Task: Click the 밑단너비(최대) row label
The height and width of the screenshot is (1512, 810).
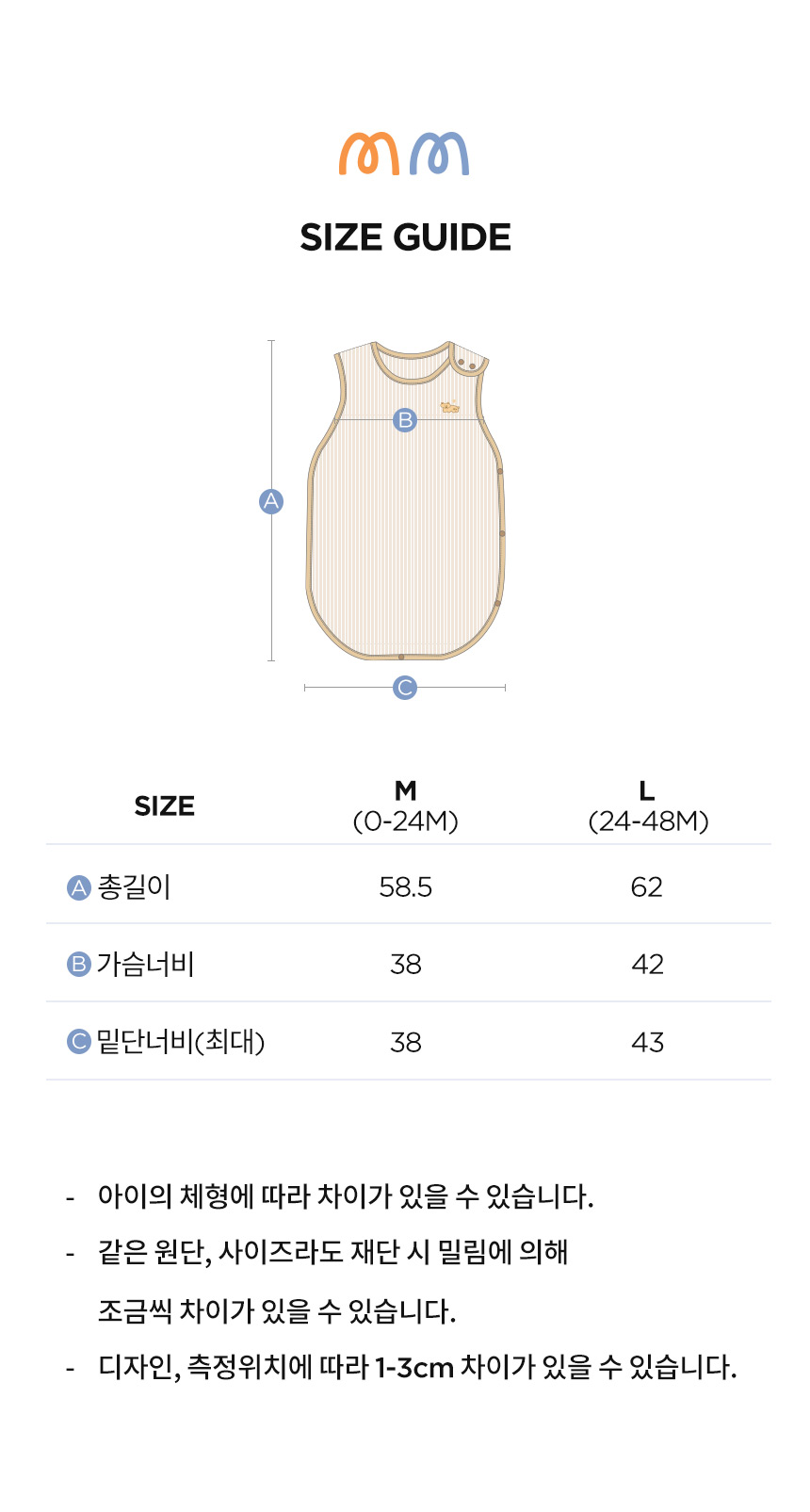Action: [x=181, y=1042]
